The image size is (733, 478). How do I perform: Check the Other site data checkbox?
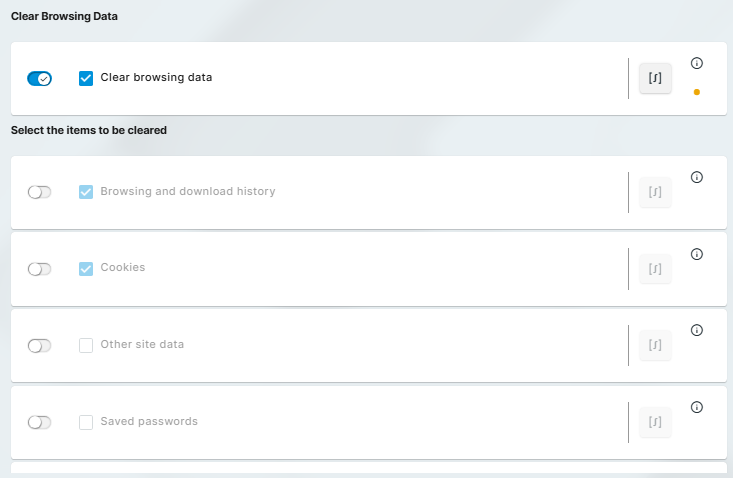click(x=86, y=345)
